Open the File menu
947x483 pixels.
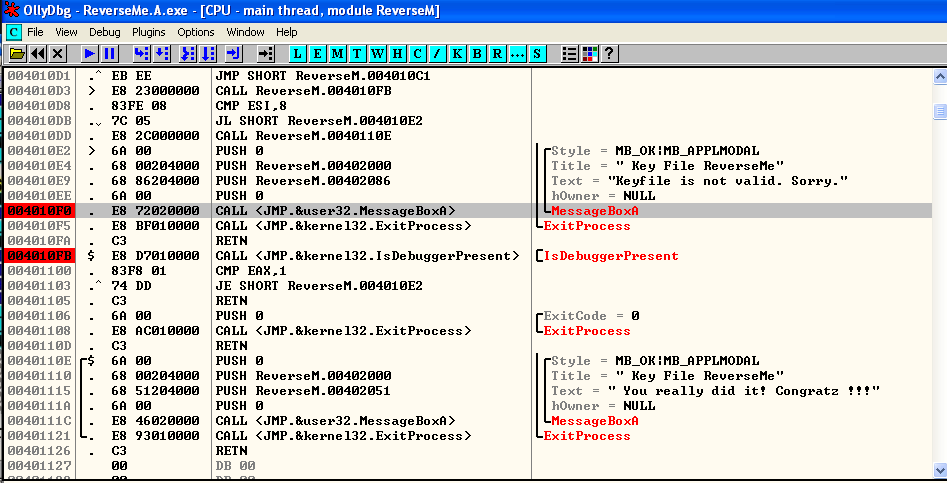[35, 32]
